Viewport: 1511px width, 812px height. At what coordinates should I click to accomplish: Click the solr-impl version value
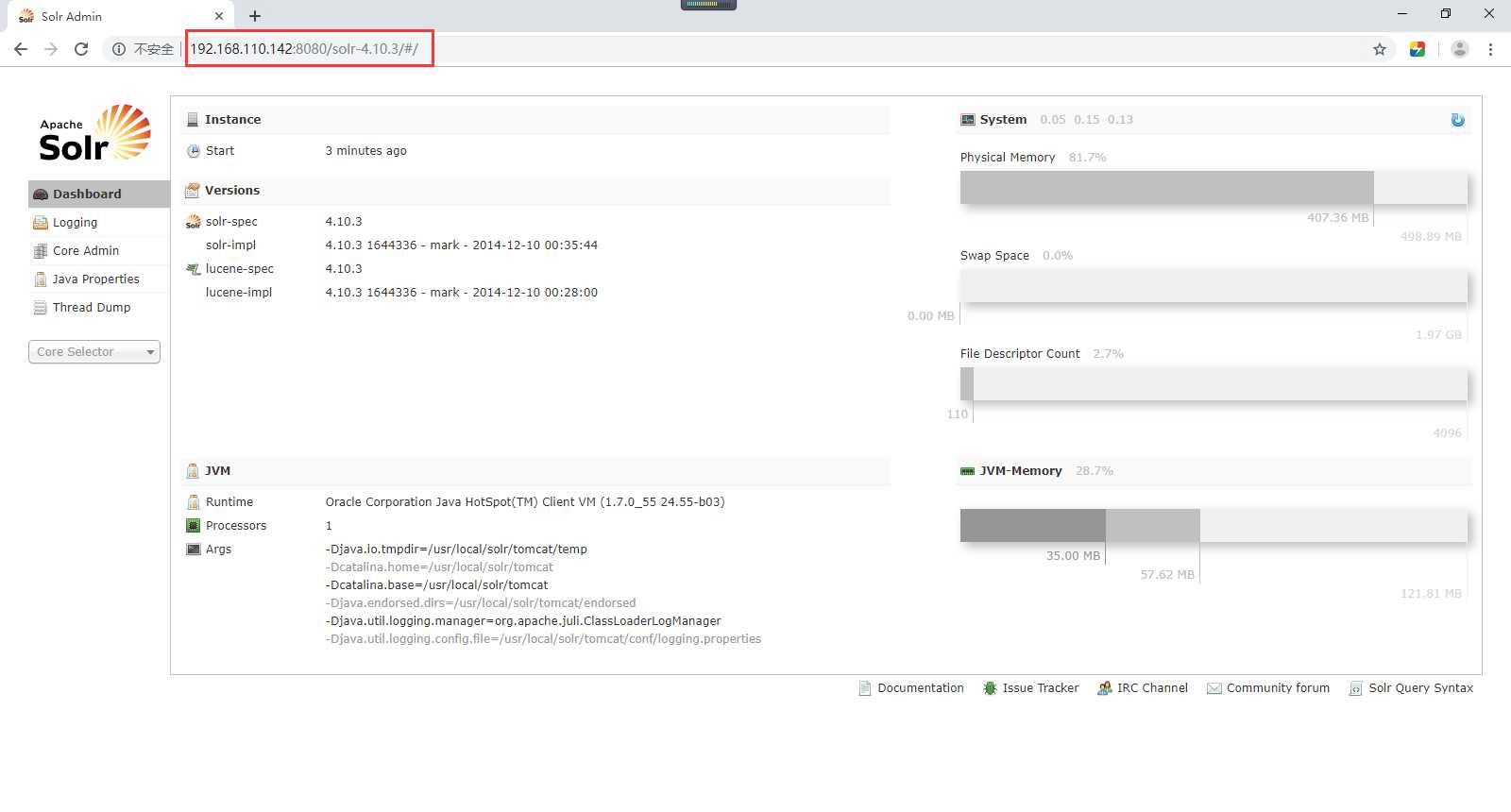point(462,245)
